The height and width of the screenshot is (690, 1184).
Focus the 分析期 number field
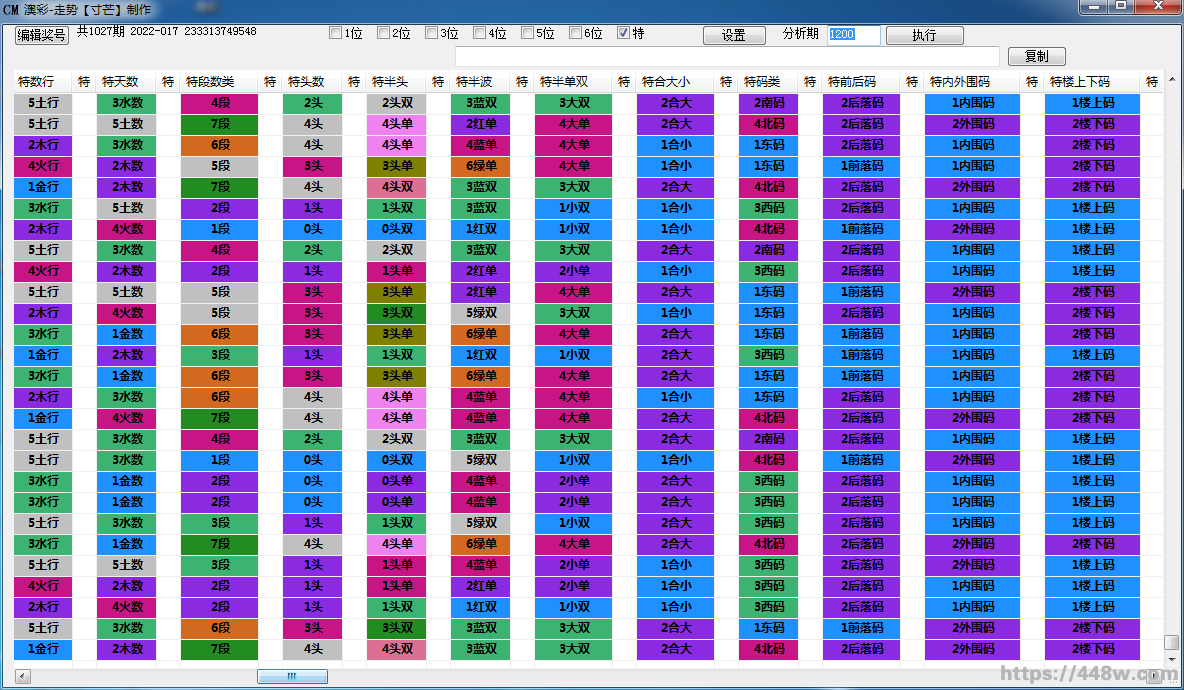coord(853,35)
